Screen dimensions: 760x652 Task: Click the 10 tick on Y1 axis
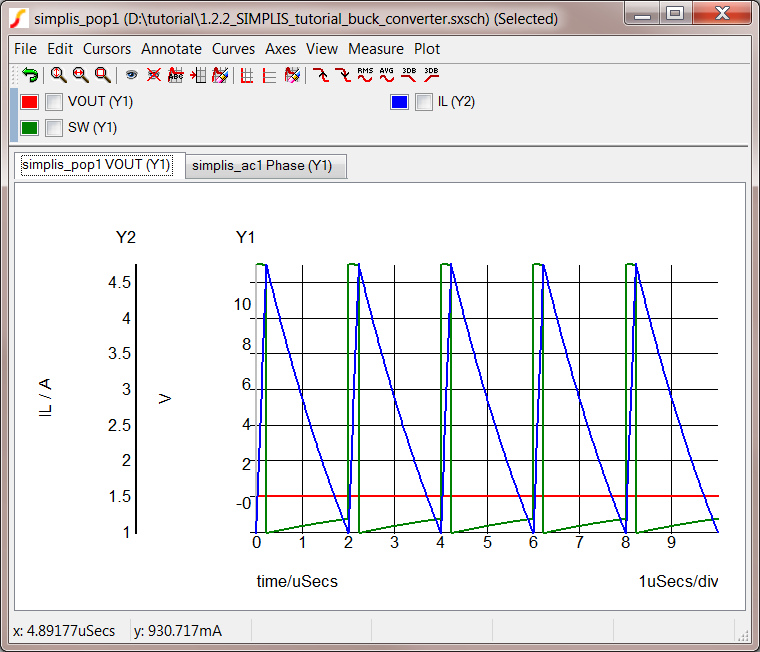242,305
